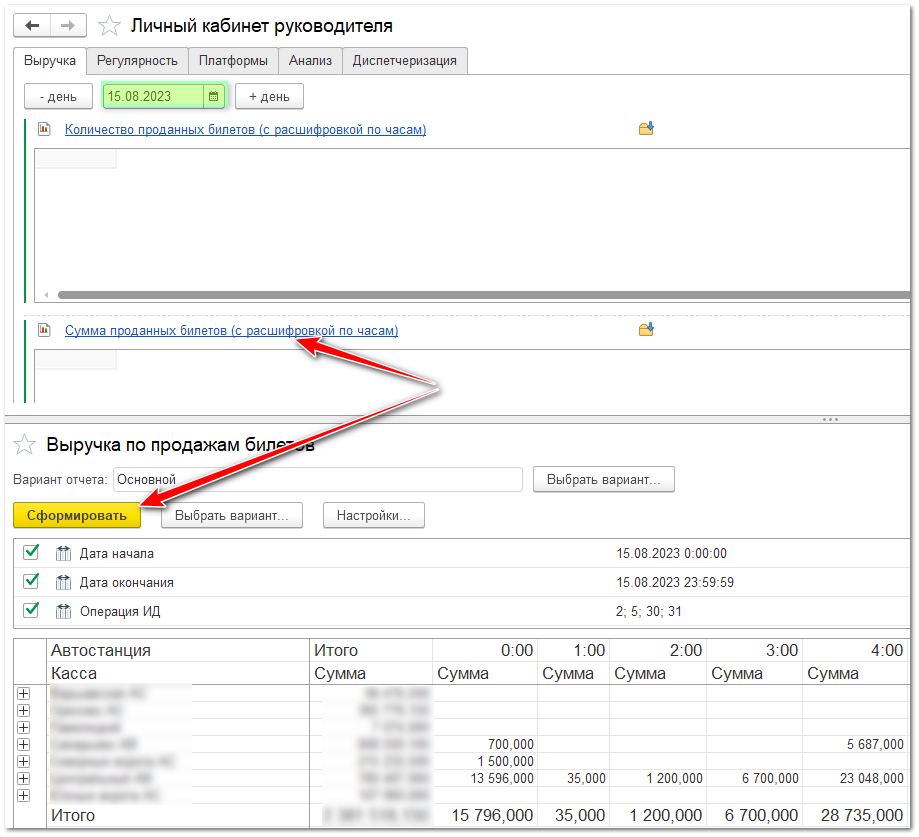This screenshot has width=919, height=837.
Task: Click folder icon beside Сумма проданных билетов
Action: pyautogui.click(x=646, y=330)
